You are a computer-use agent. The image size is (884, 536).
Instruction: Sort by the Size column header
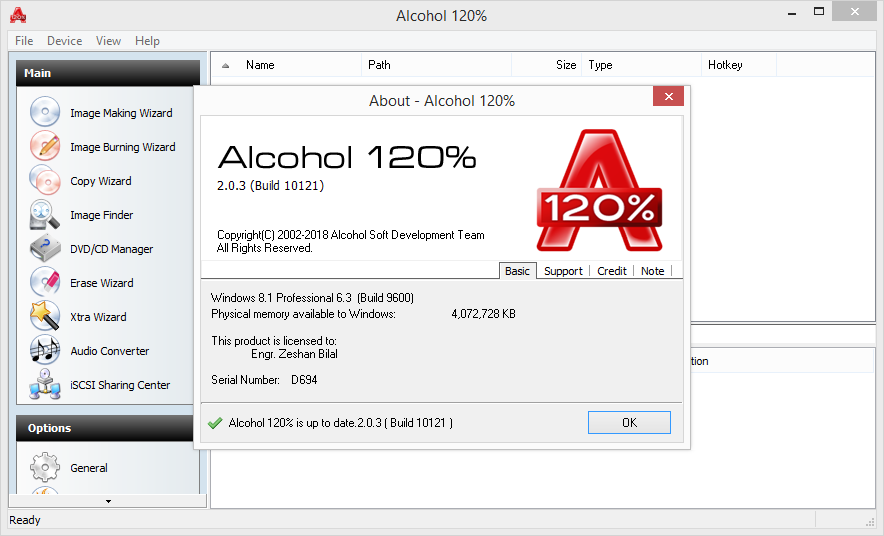(x=546, y=65)
